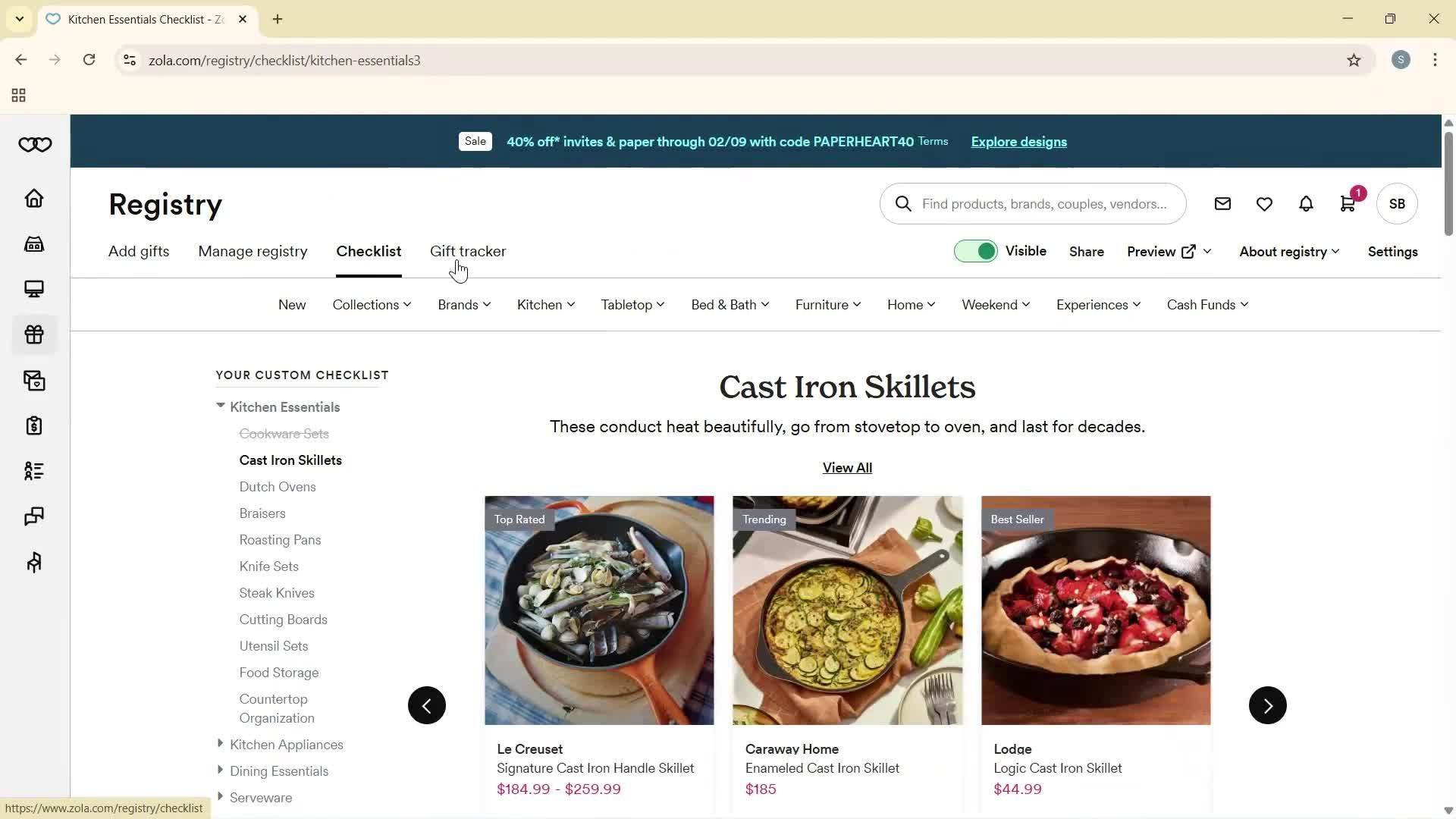
Task: Toggle registry visibility off
Action: coord(976,251)
